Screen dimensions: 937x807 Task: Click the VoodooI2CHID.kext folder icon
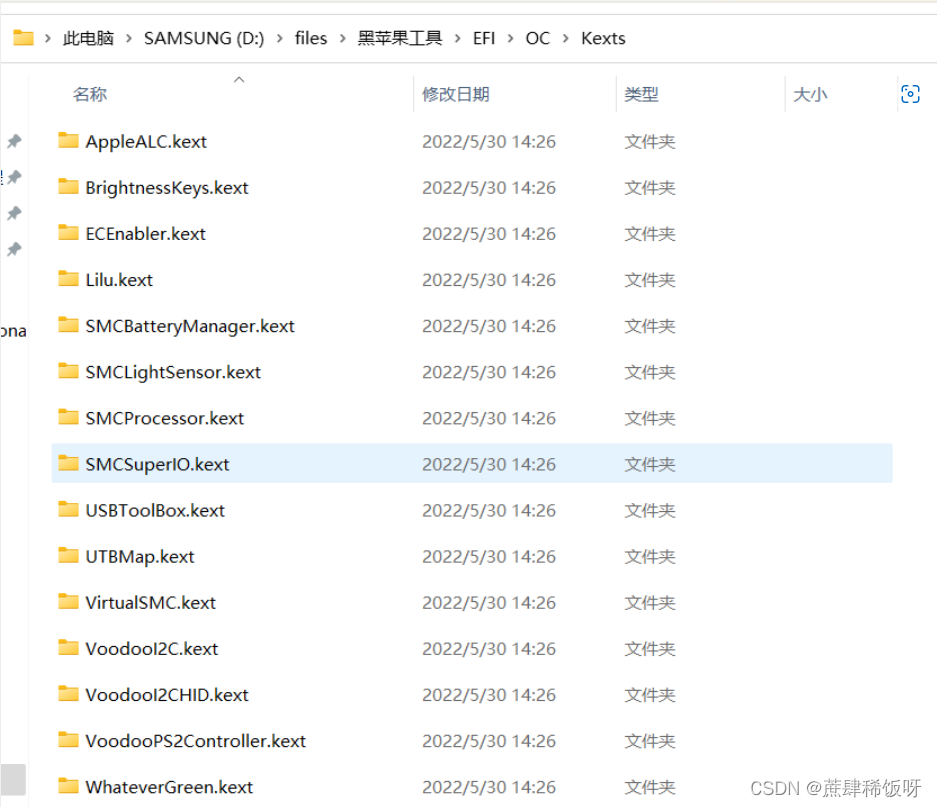tap(68, 693)
